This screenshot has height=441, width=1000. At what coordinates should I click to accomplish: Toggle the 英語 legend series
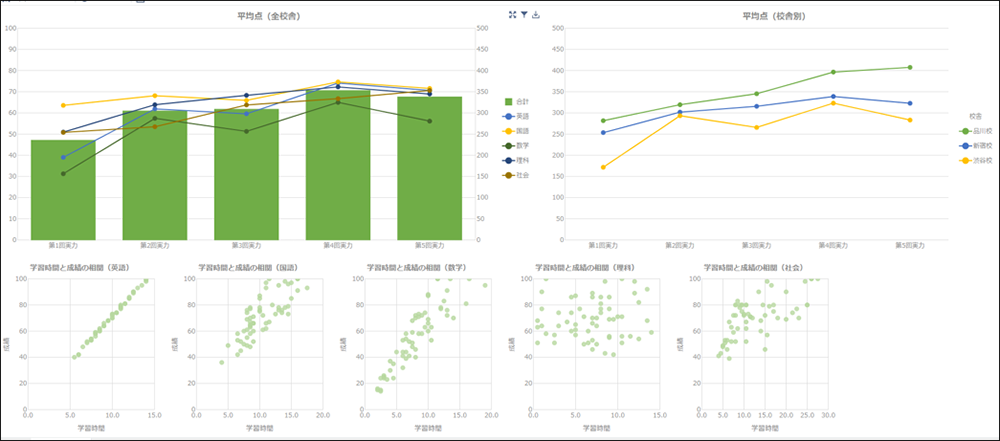coord(516,116)
